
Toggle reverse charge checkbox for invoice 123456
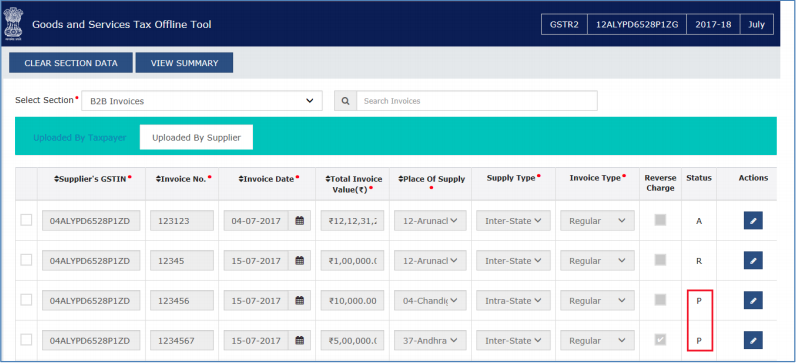[660, 299]
